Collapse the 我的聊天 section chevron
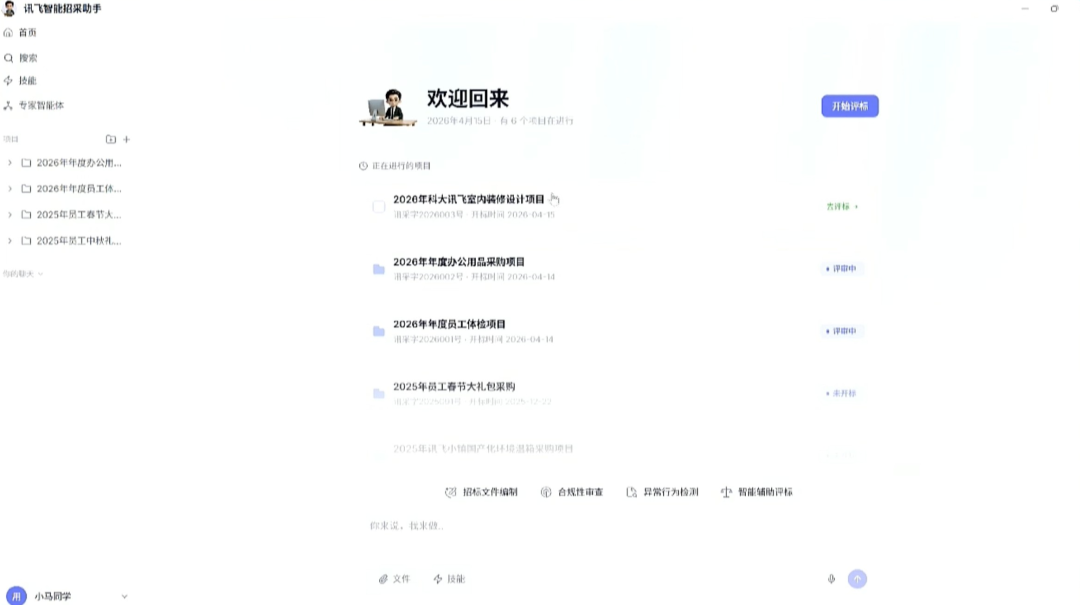The image size is (1080, 605). tap(40, 274)
